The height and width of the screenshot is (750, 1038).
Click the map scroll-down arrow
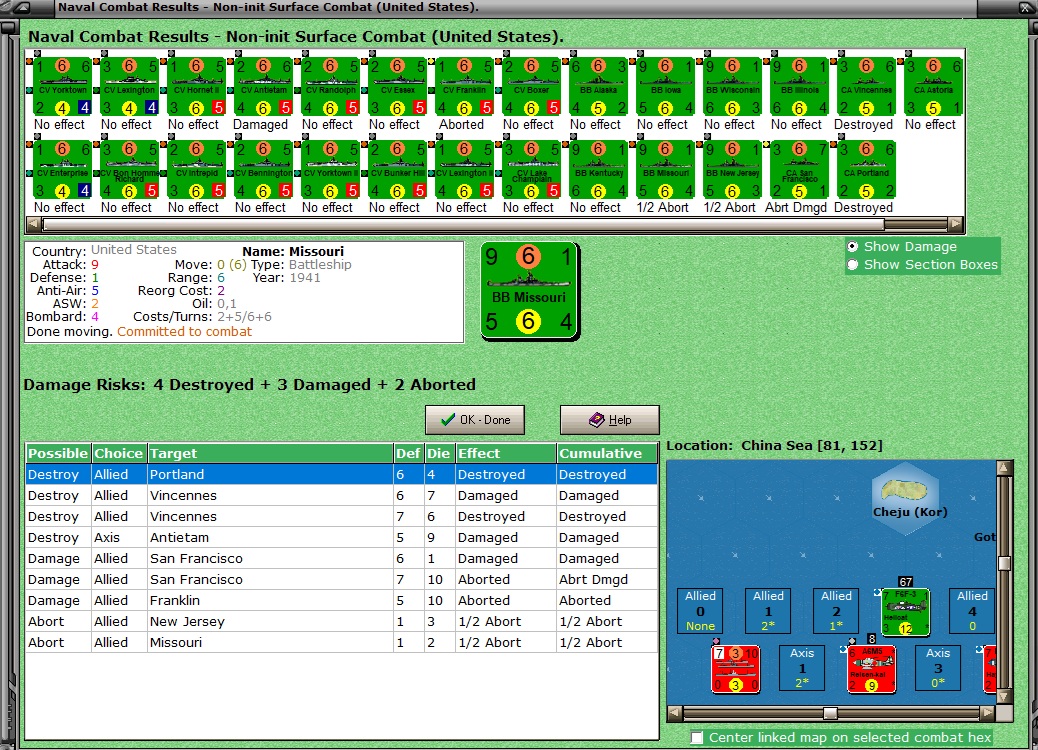pos(1004,696)
